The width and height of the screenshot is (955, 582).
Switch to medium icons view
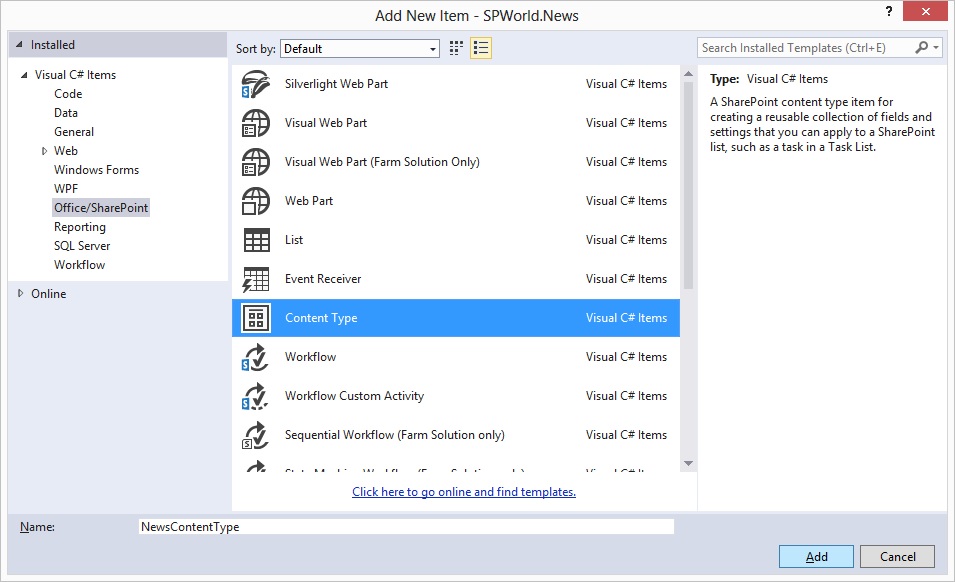(456, 48)
